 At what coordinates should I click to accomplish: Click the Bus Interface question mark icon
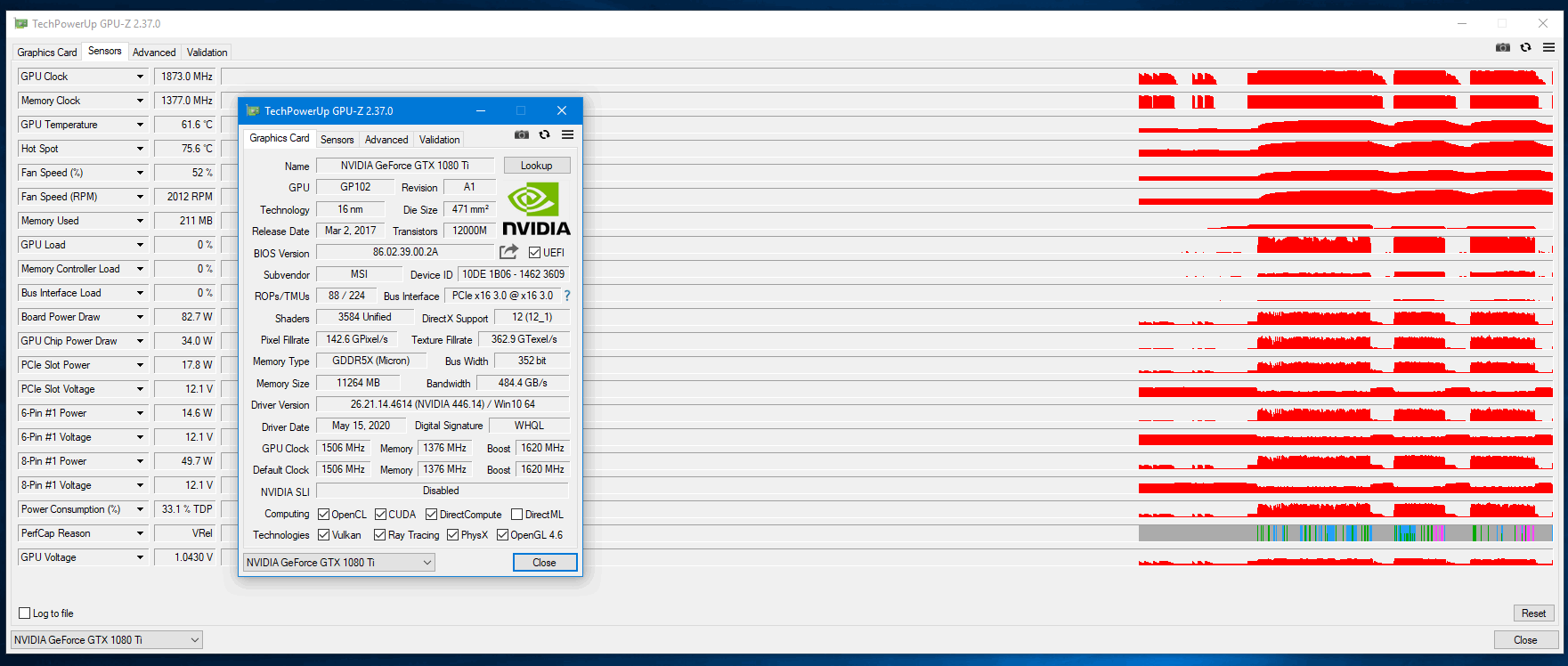tap(567, 296)
